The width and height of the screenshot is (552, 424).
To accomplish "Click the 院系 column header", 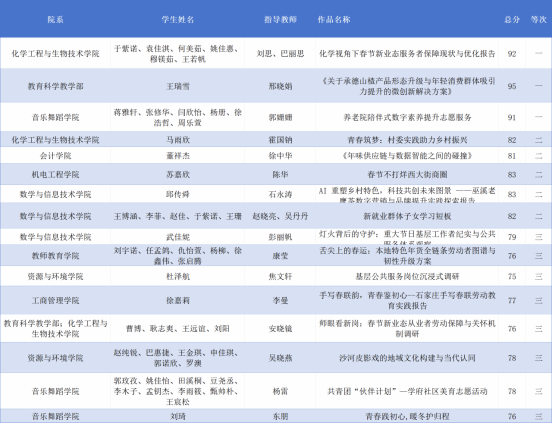I will tap(55, 20).
